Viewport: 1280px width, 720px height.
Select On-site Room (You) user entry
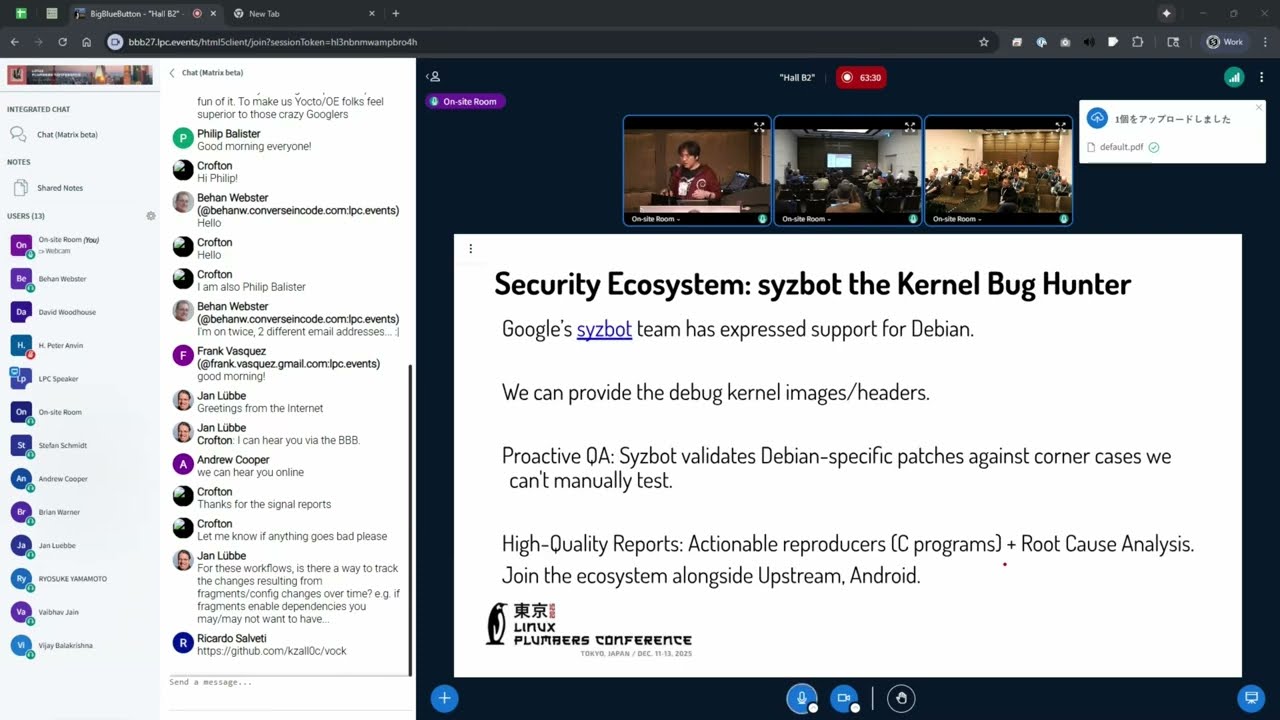pos(80,245)
